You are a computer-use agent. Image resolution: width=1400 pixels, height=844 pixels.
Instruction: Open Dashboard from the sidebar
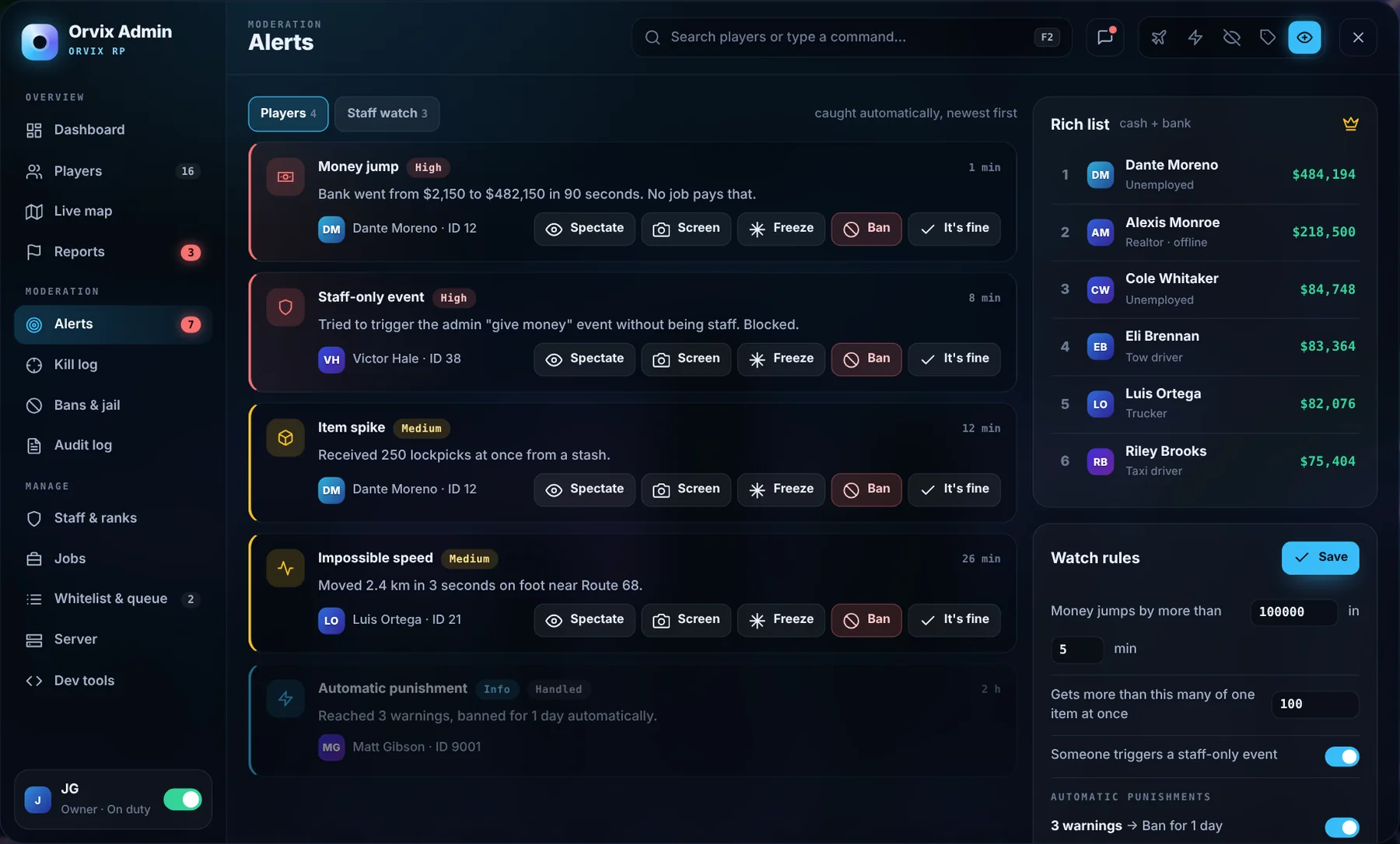click(113, 130)
